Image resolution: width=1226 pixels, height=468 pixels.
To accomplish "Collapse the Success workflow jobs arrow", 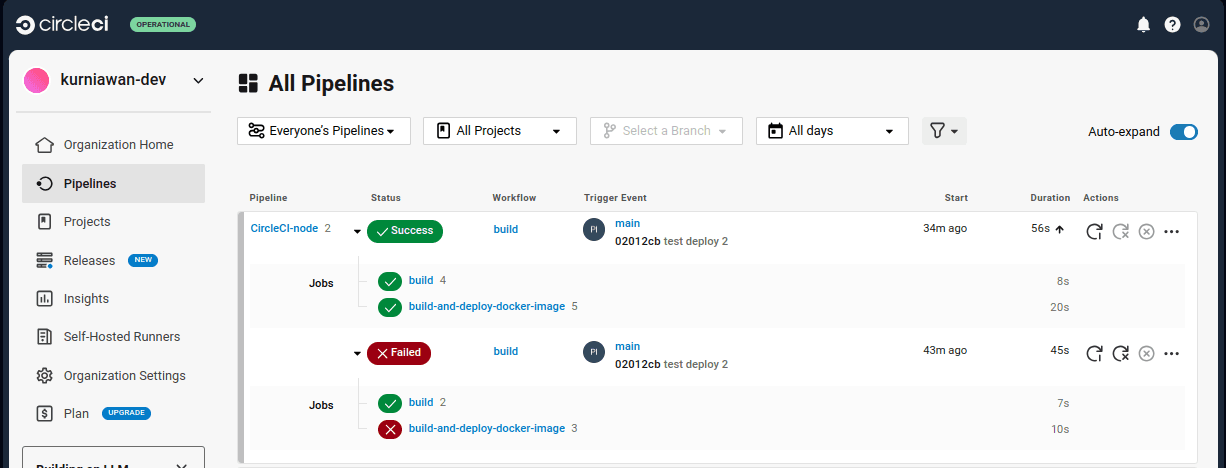I will pyautogui.click(x=357, y=232).
